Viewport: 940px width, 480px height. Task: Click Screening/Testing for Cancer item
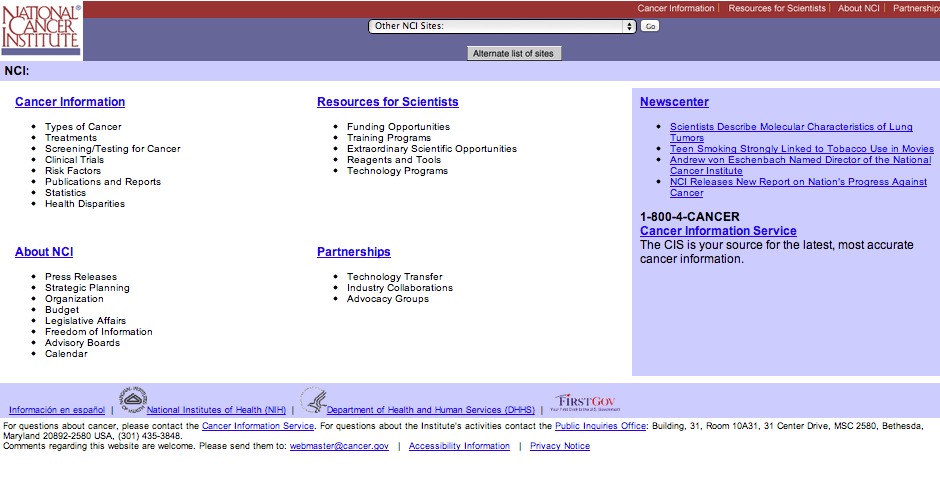coord(113,149)
